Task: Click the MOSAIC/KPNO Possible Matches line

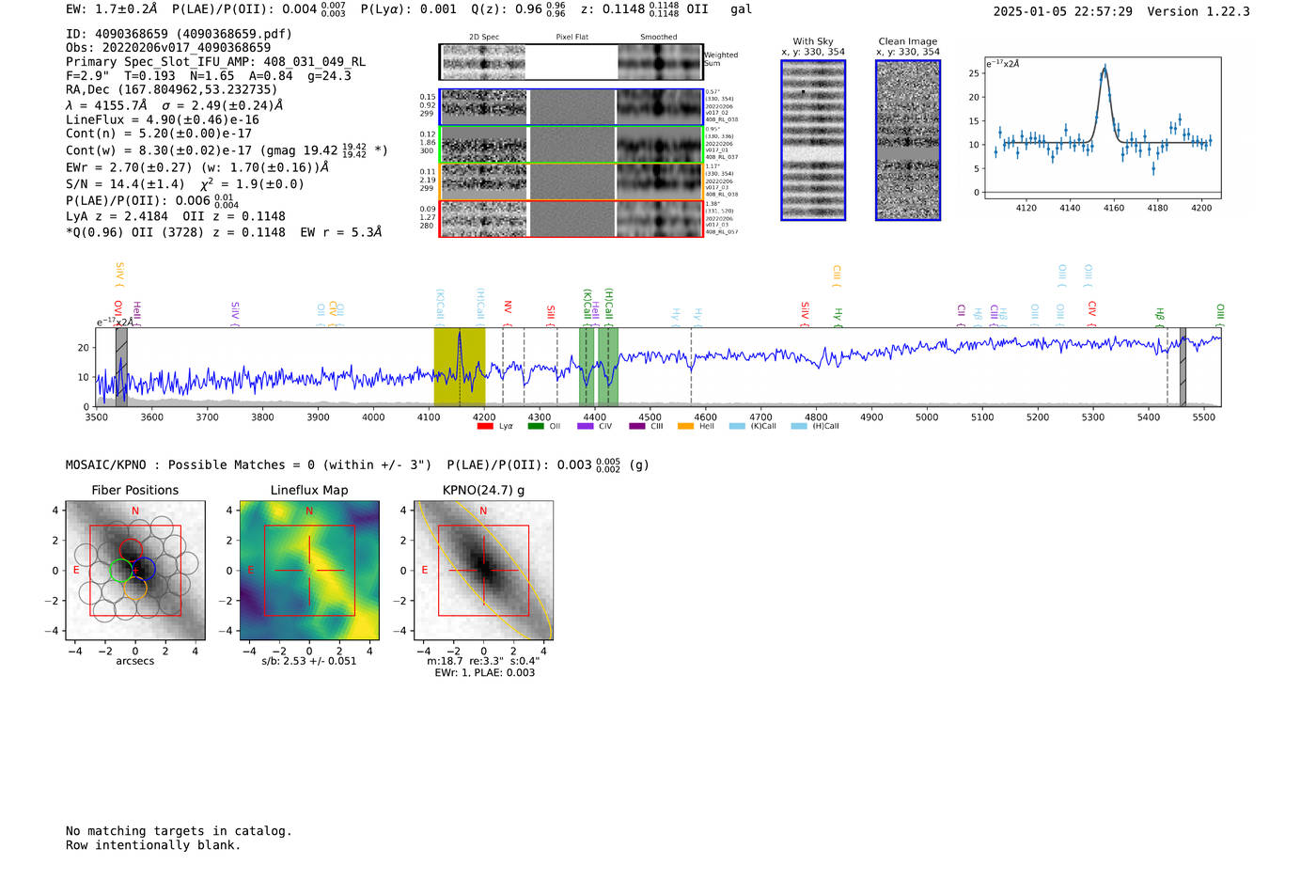Action: [x=357, y=464]
